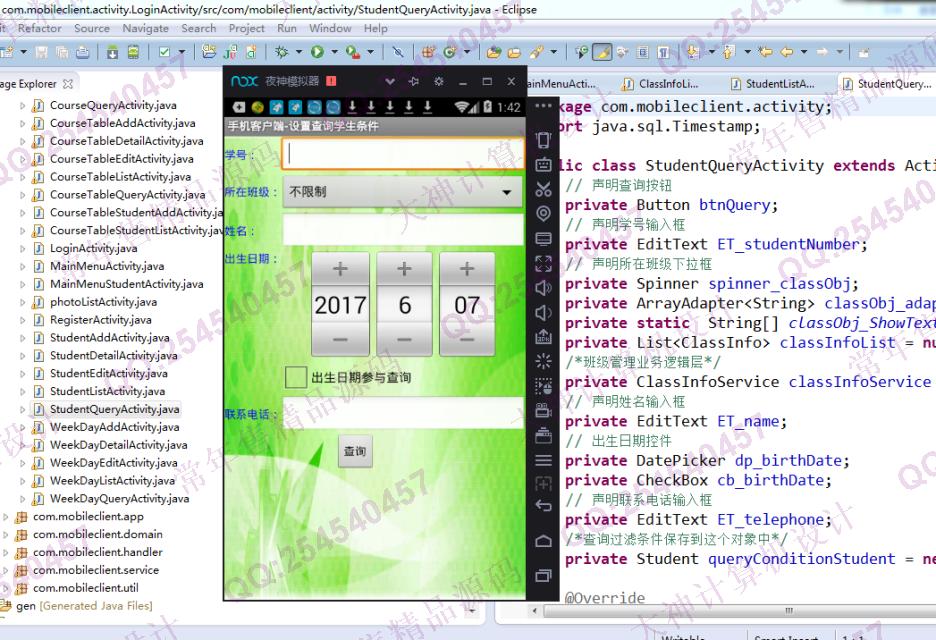Expand the com.mobileclient.domain package
The image size is (936, 640).
pyautogui.click(x=6, y=535)
